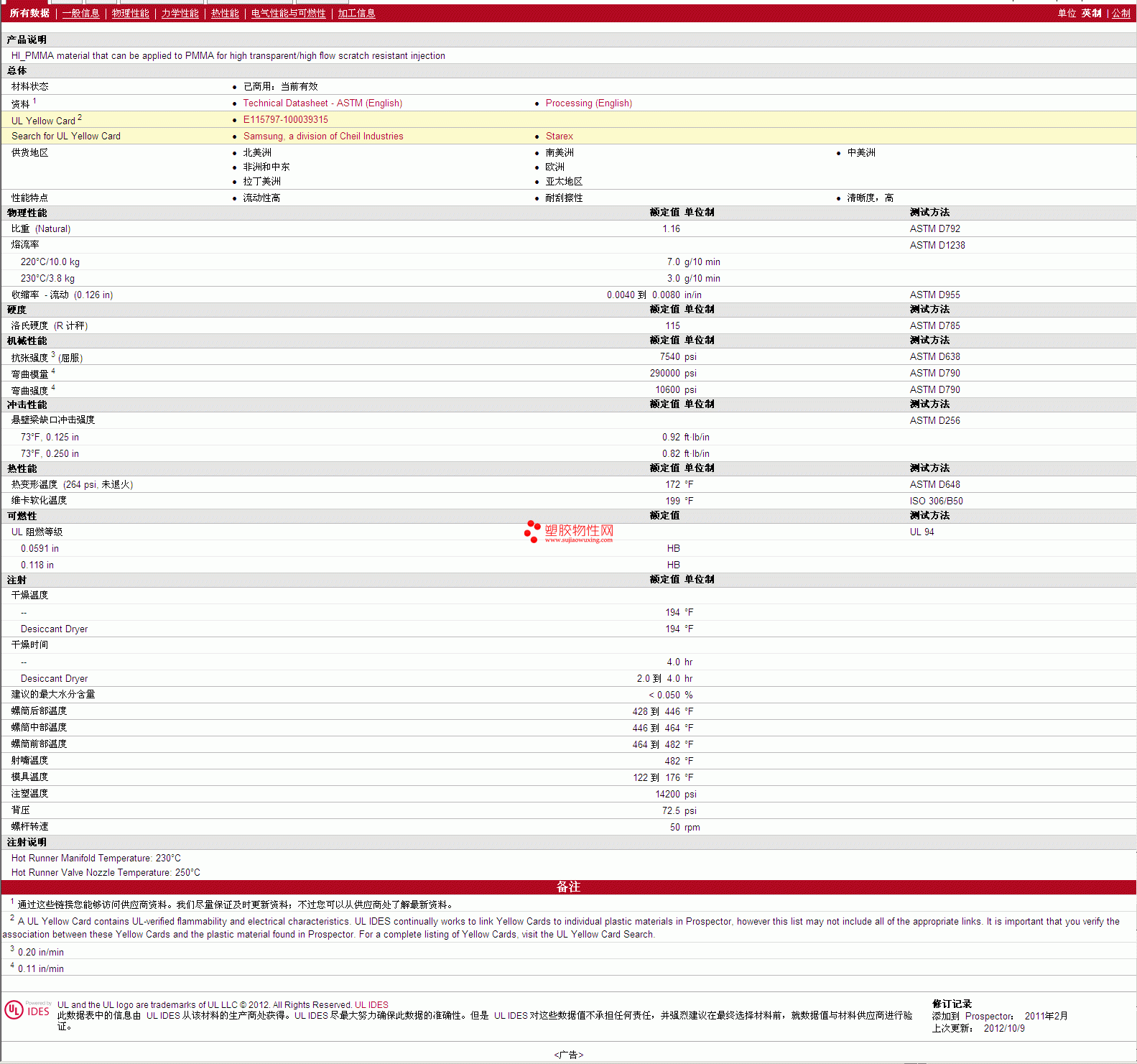Click the 流动性高 feature entry
The image size is (1137, 1064).
(x=261, y=198)
